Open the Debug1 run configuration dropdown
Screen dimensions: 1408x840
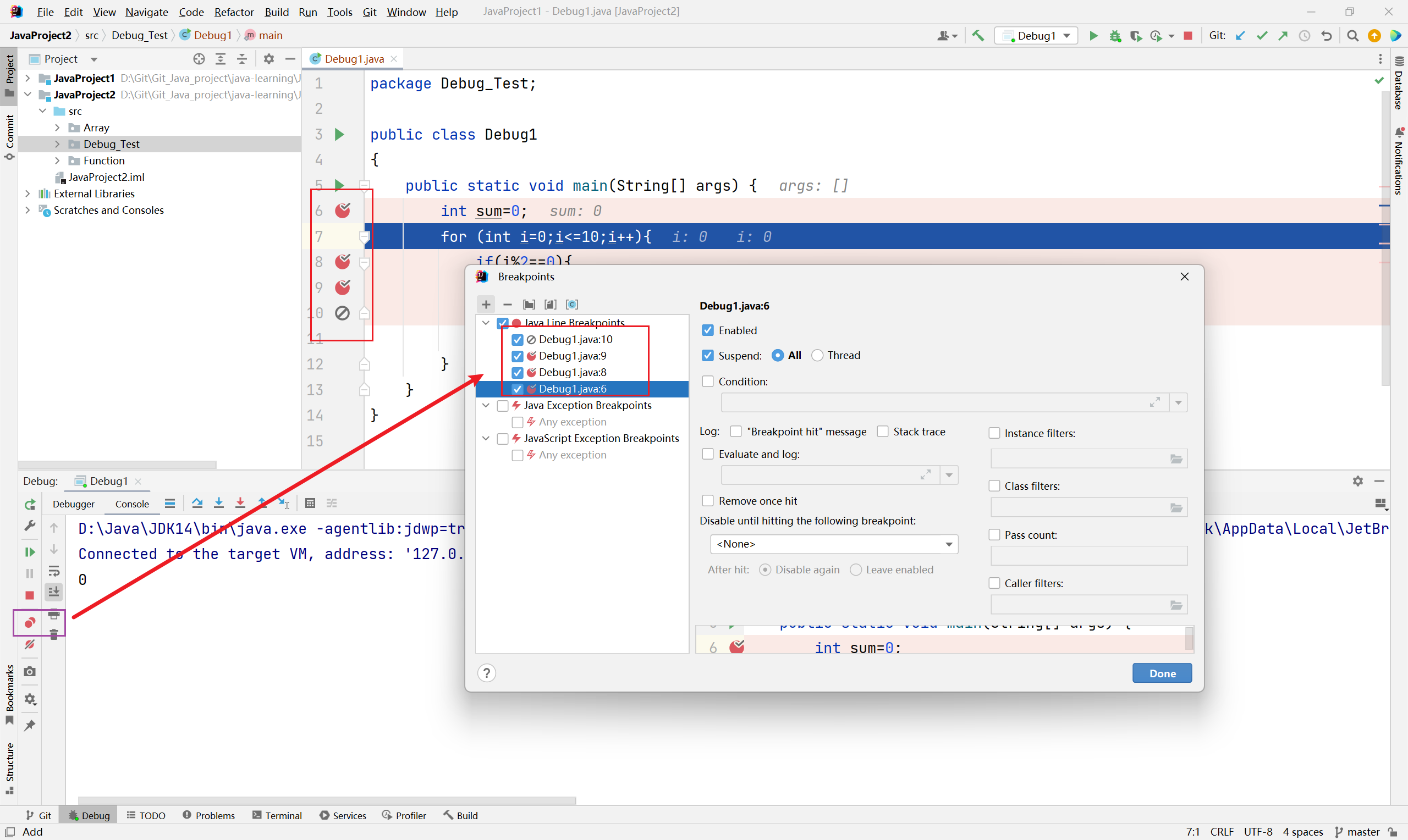pyautogui.click(x=1036, y=35)
